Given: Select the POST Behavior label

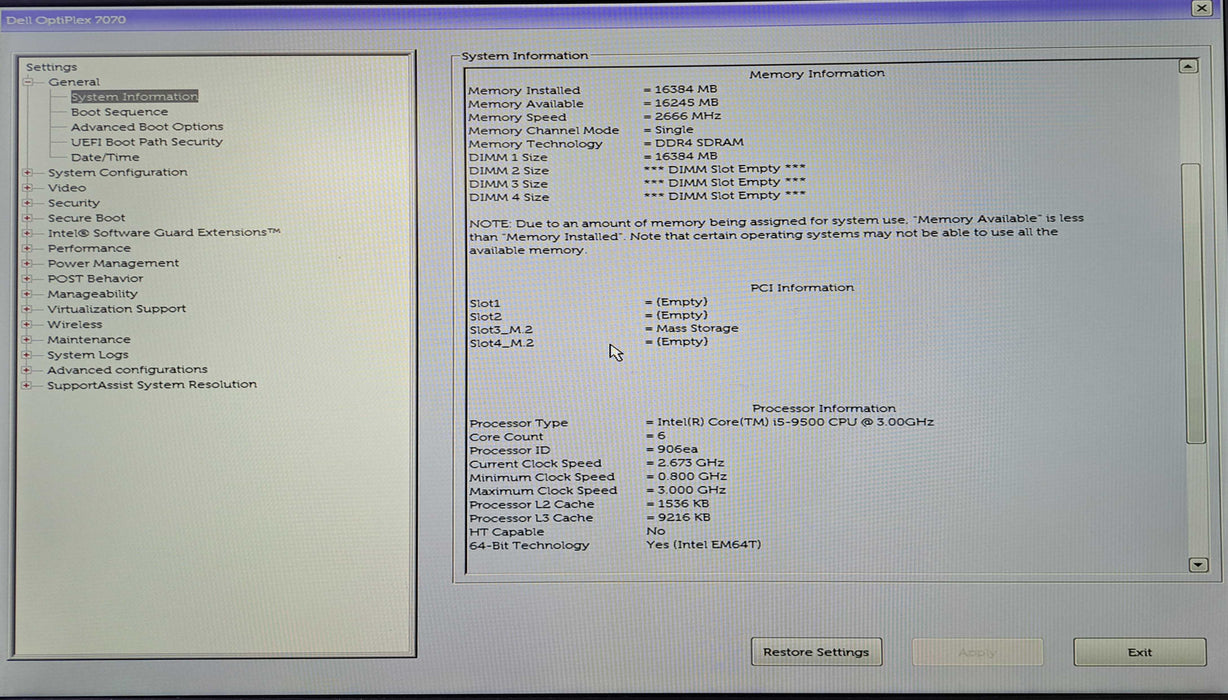Looking at the screenshot, I should [95, 279].
